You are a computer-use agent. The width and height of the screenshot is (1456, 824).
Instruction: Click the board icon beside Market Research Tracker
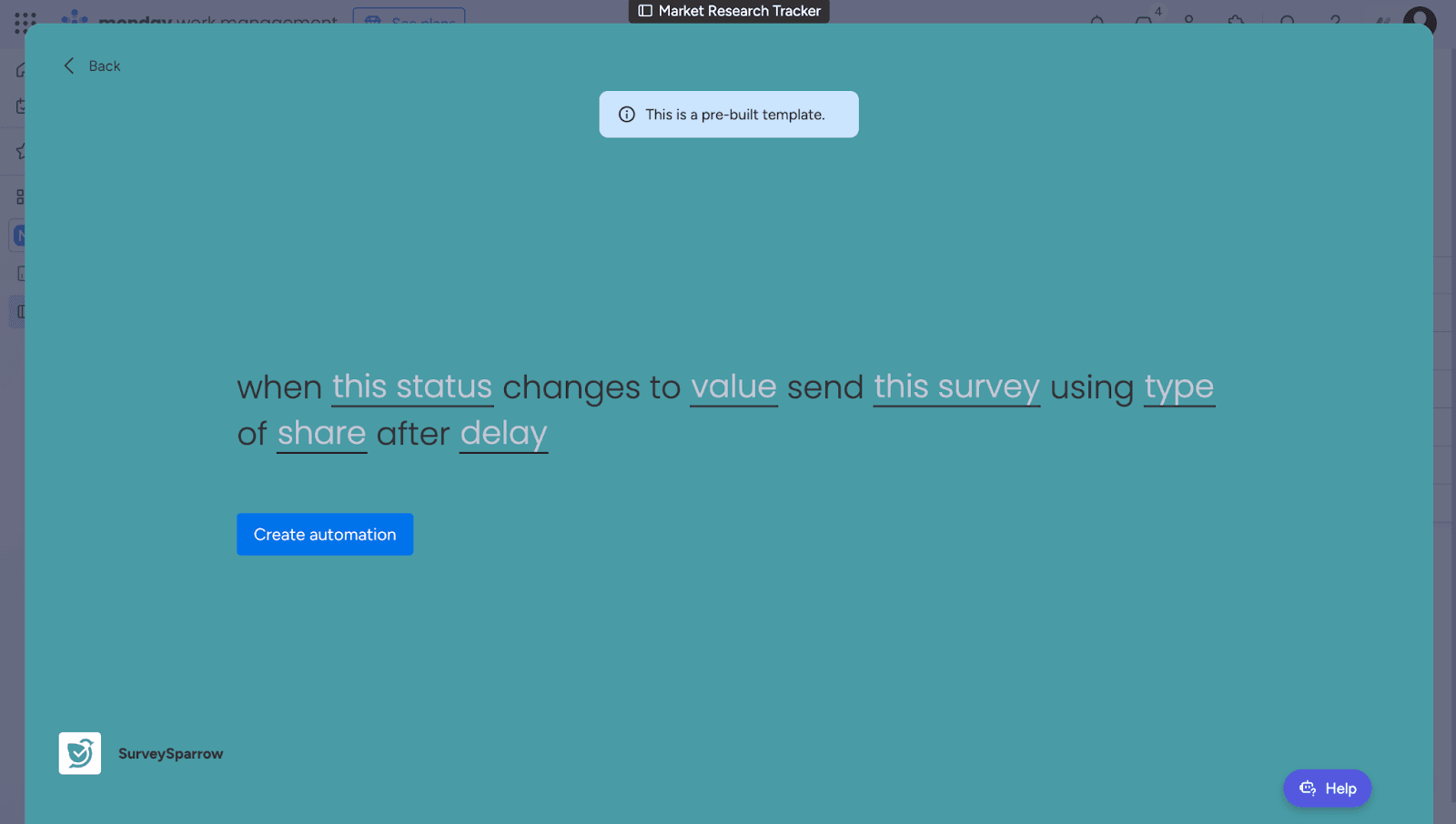tap(645, 11)
